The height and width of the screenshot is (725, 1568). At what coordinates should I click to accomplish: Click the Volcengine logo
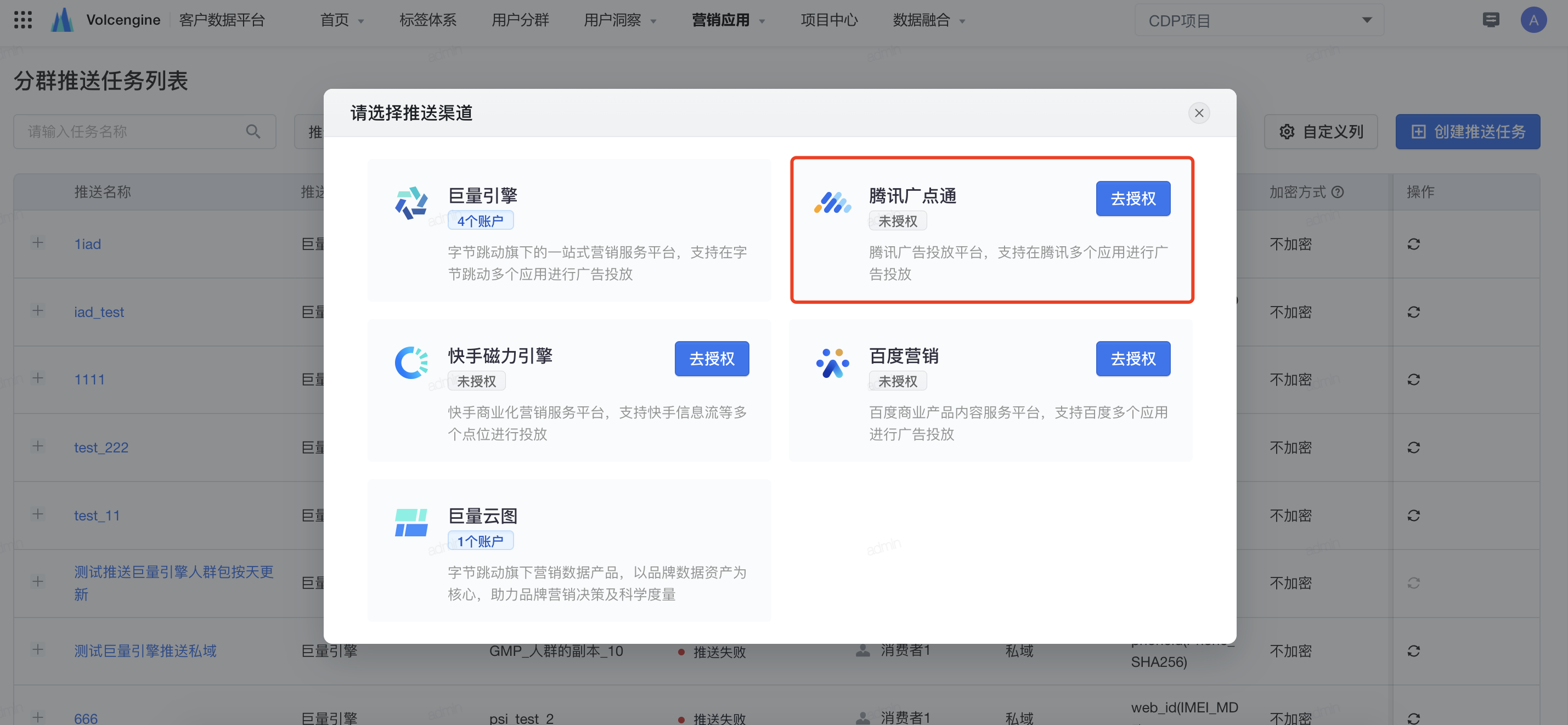click(63, 20)
